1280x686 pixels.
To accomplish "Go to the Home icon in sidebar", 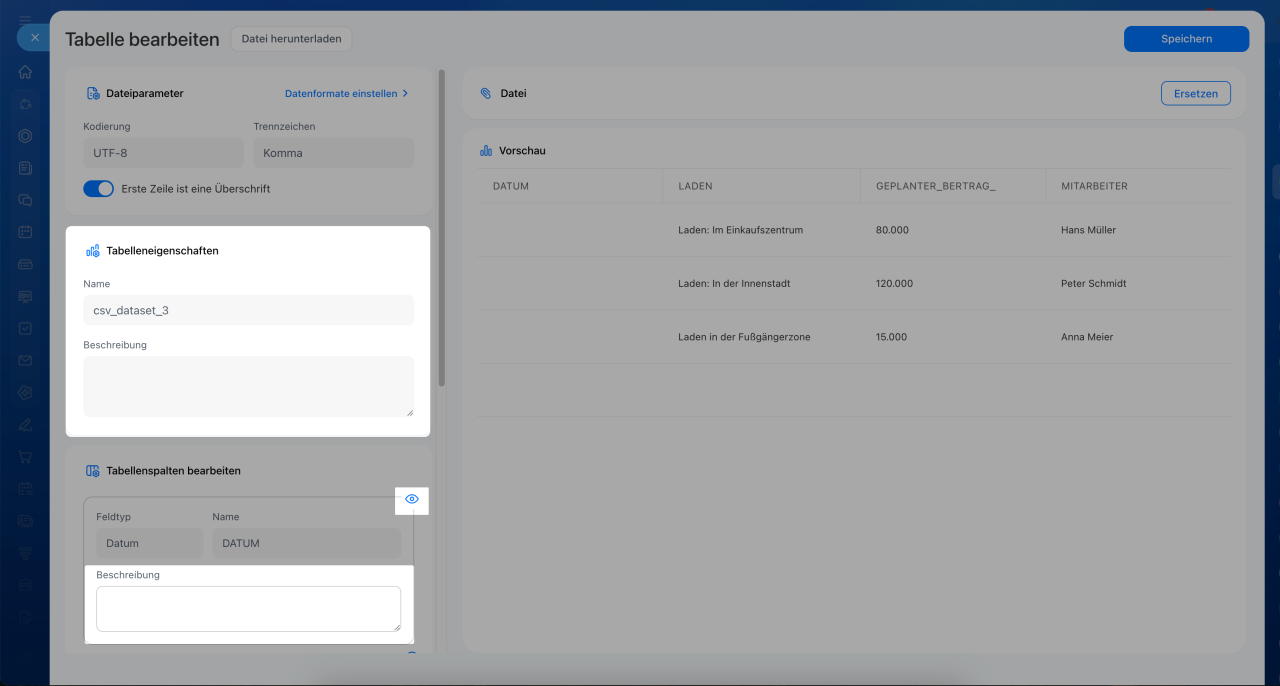I will 25,72.
